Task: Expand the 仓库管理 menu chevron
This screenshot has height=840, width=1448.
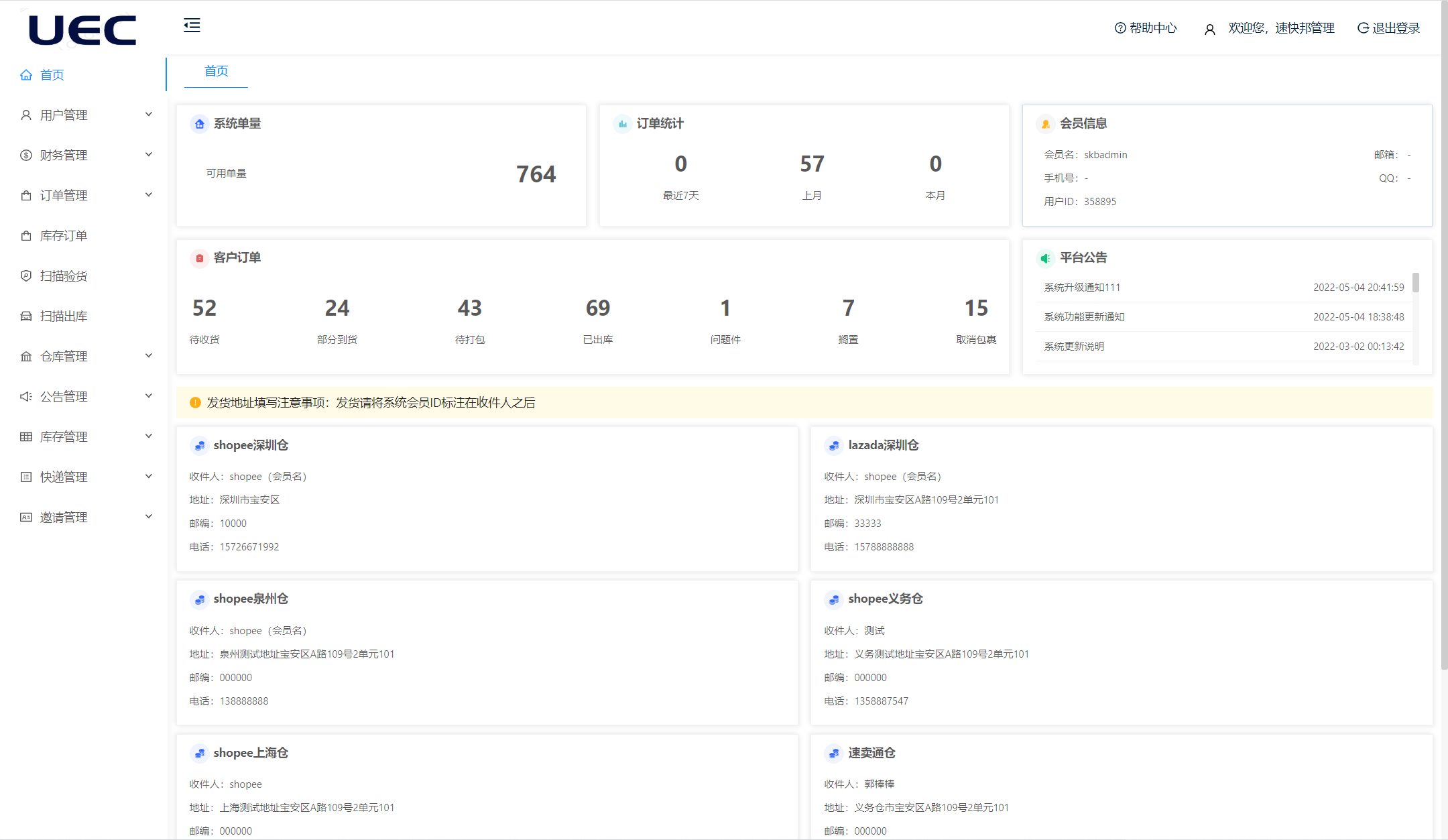Action: coord(149,356)
